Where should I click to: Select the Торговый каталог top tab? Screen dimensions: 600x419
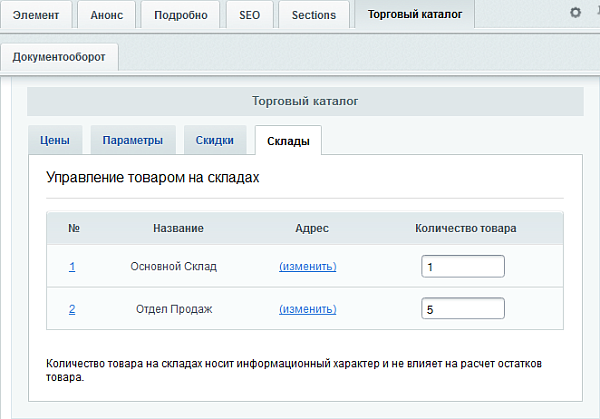pyautogui.click(x=415, y=15)
